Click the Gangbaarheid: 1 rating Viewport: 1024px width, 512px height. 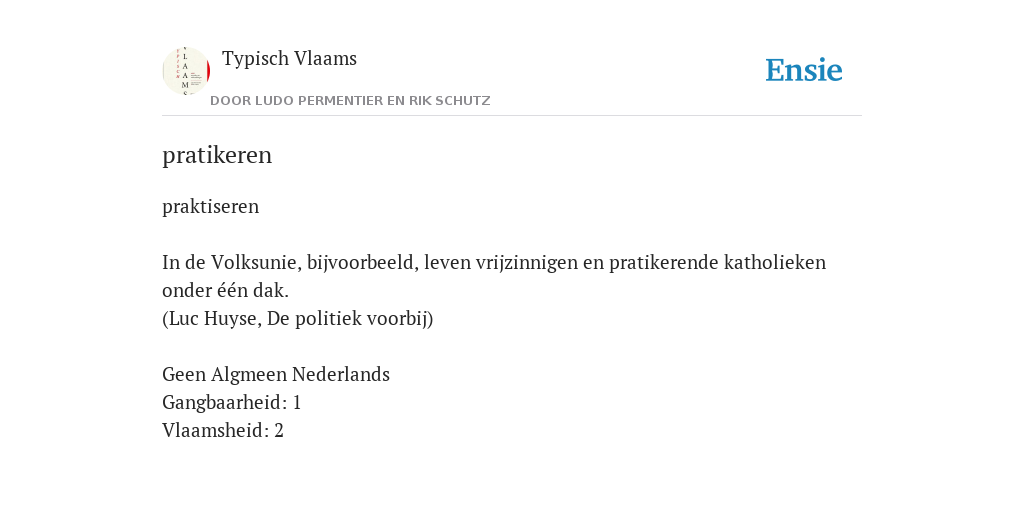coord(232,403)
